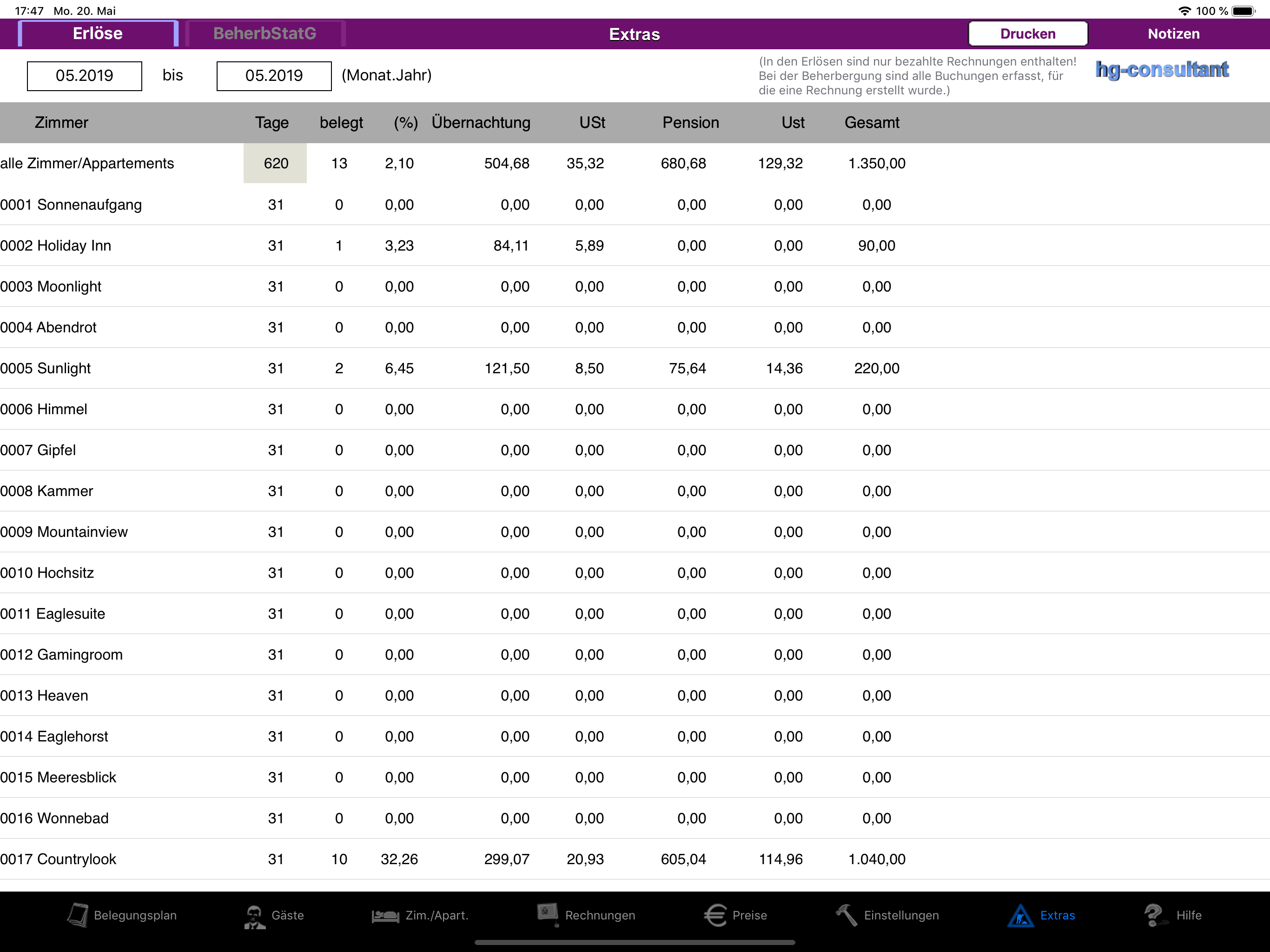The height and width of the screenshot is (952, 1270).
Task: Edit the end month field after bis
Action: click(x=274, y=76)
